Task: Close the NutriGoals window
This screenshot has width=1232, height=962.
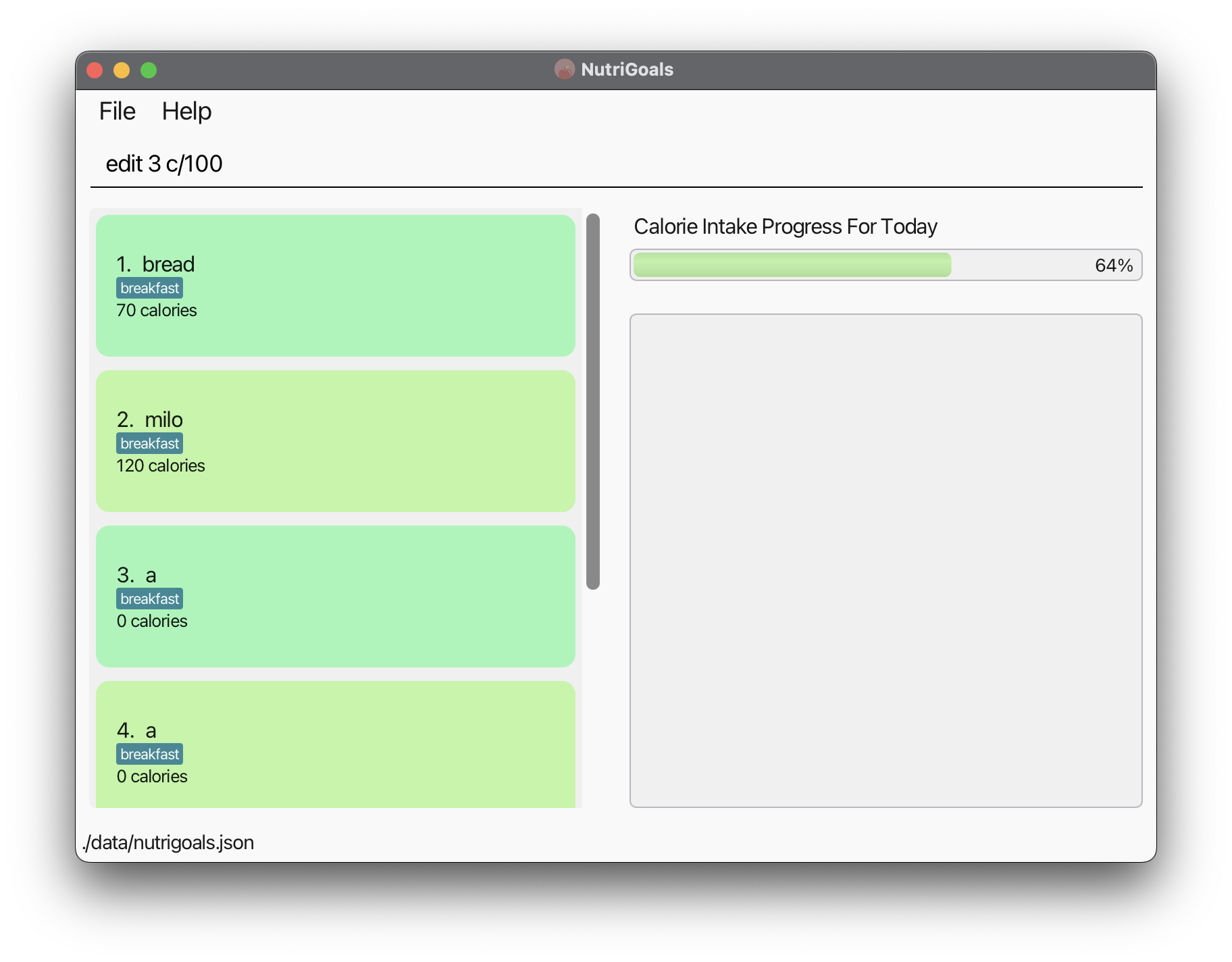Action: point(95,70)
